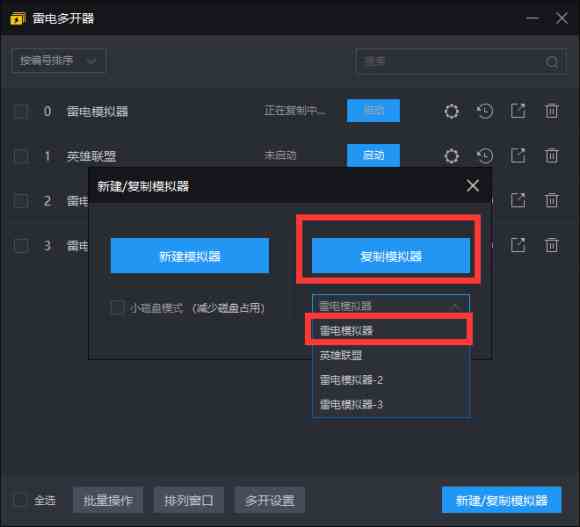This screenshot has width=580, height=527.
Task: Tick checkbox for emulator 0 雷电模拟器
Action: (21, 111)
